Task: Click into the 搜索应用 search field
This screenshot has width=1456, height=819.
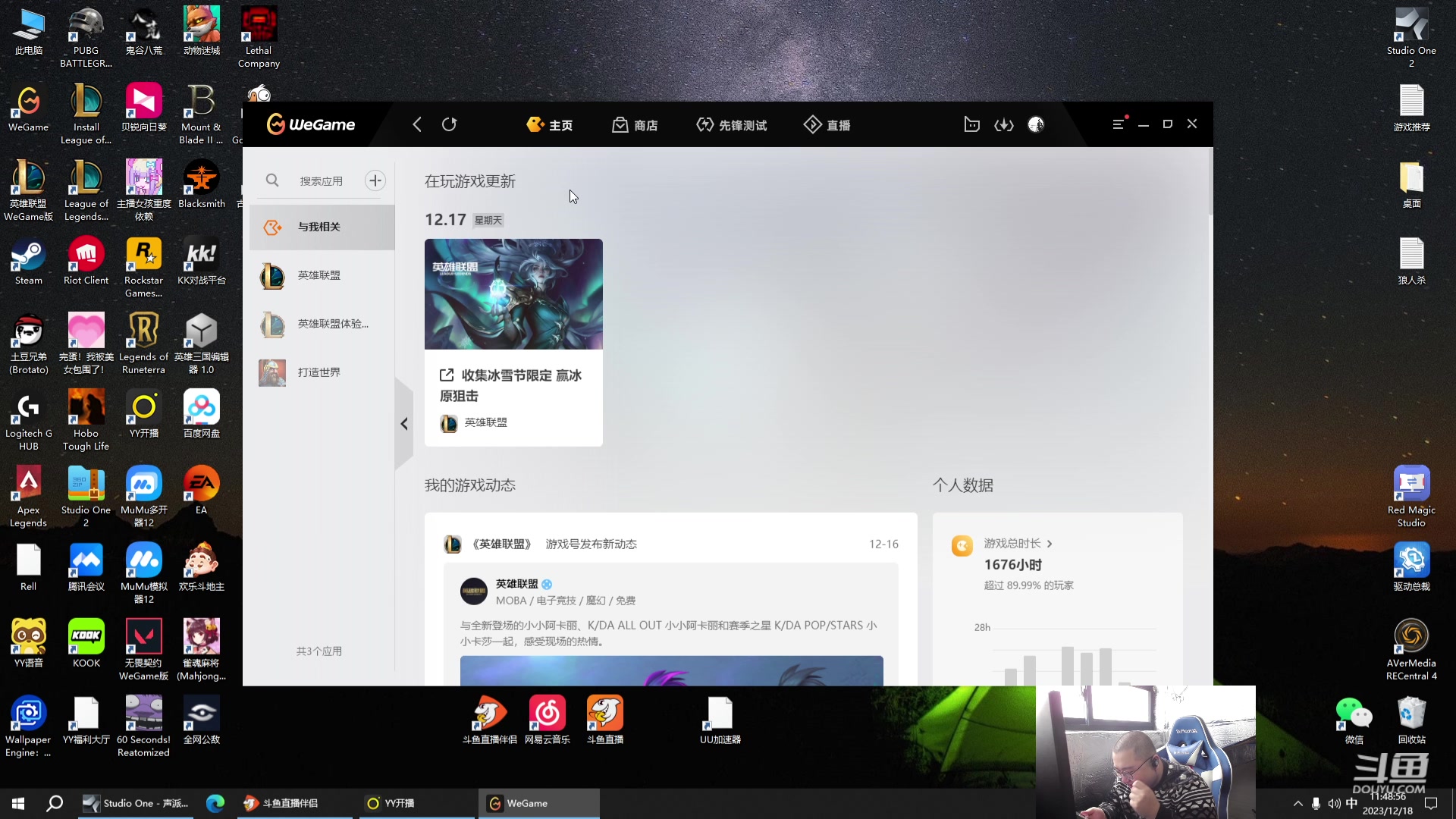Action: (x=321, y=181)
